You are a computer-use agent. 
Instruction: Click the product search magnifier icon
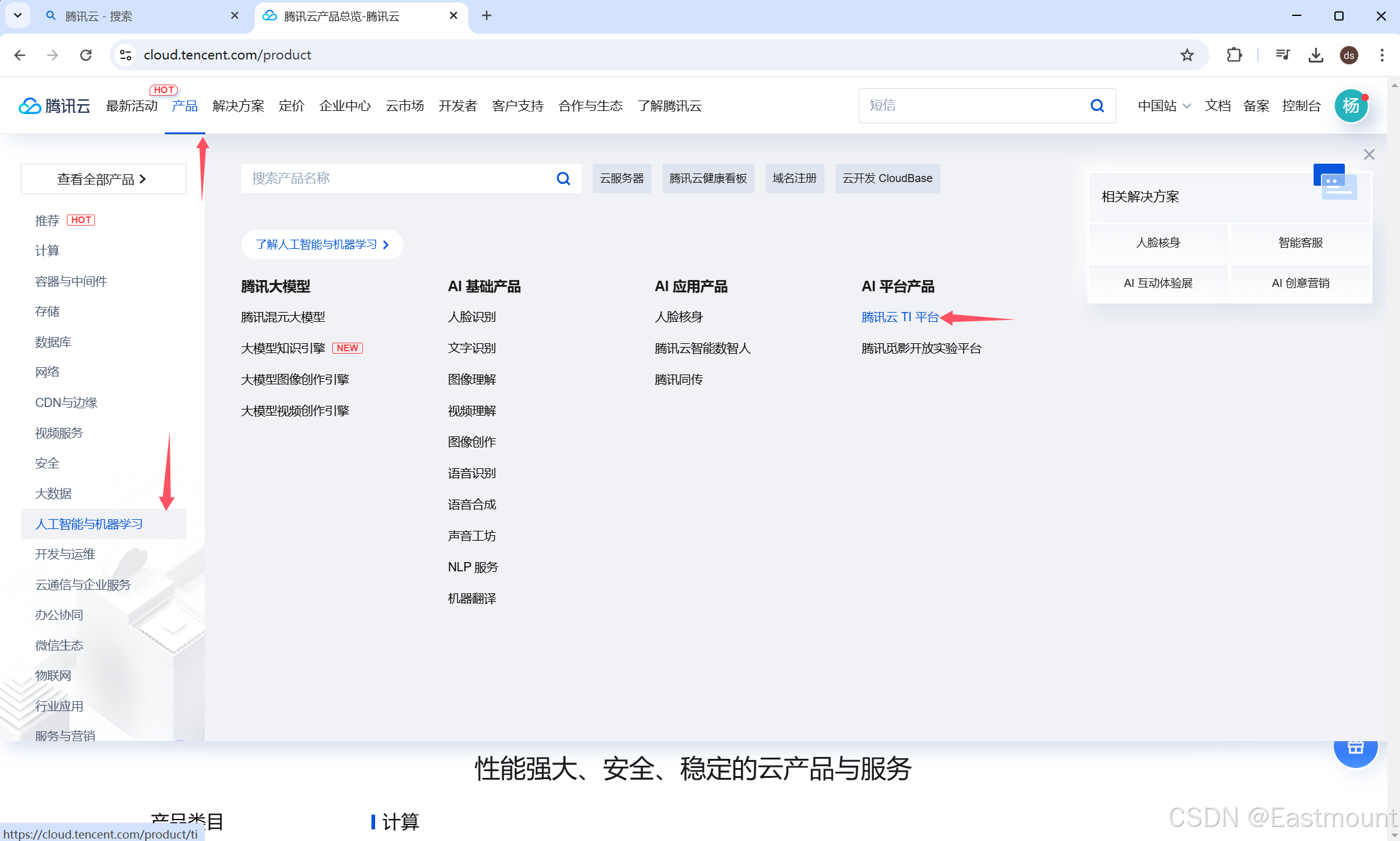[x=563, y=178]
